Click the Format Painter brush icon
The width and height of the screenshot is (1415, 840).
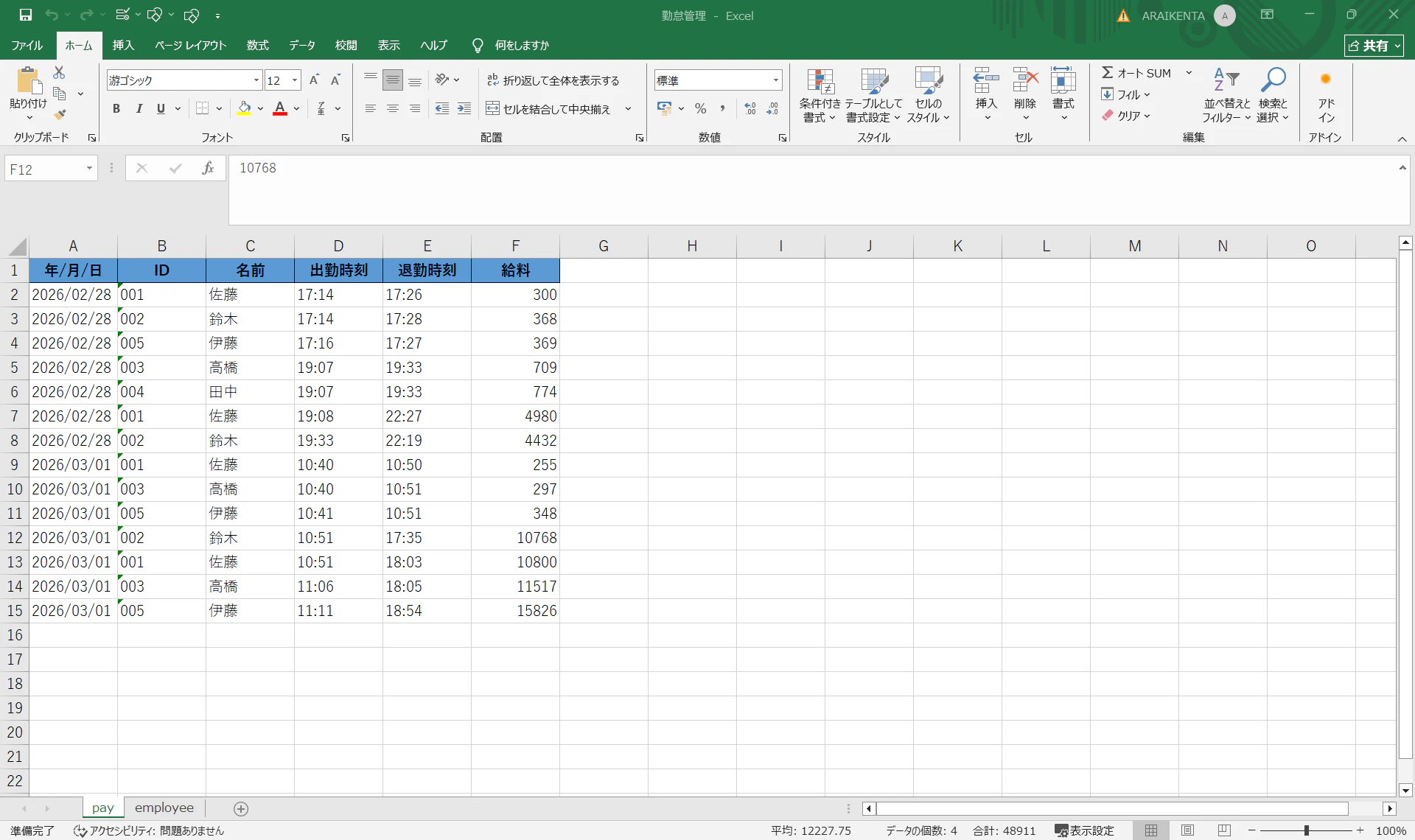[60, 115]
